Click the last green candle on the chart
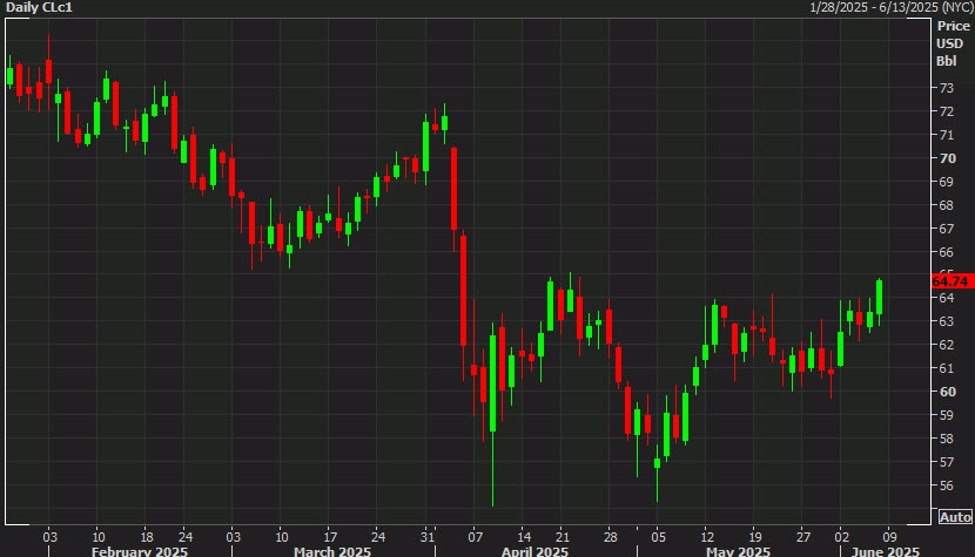This screenshot has width=975, height=557. (879, 297)
